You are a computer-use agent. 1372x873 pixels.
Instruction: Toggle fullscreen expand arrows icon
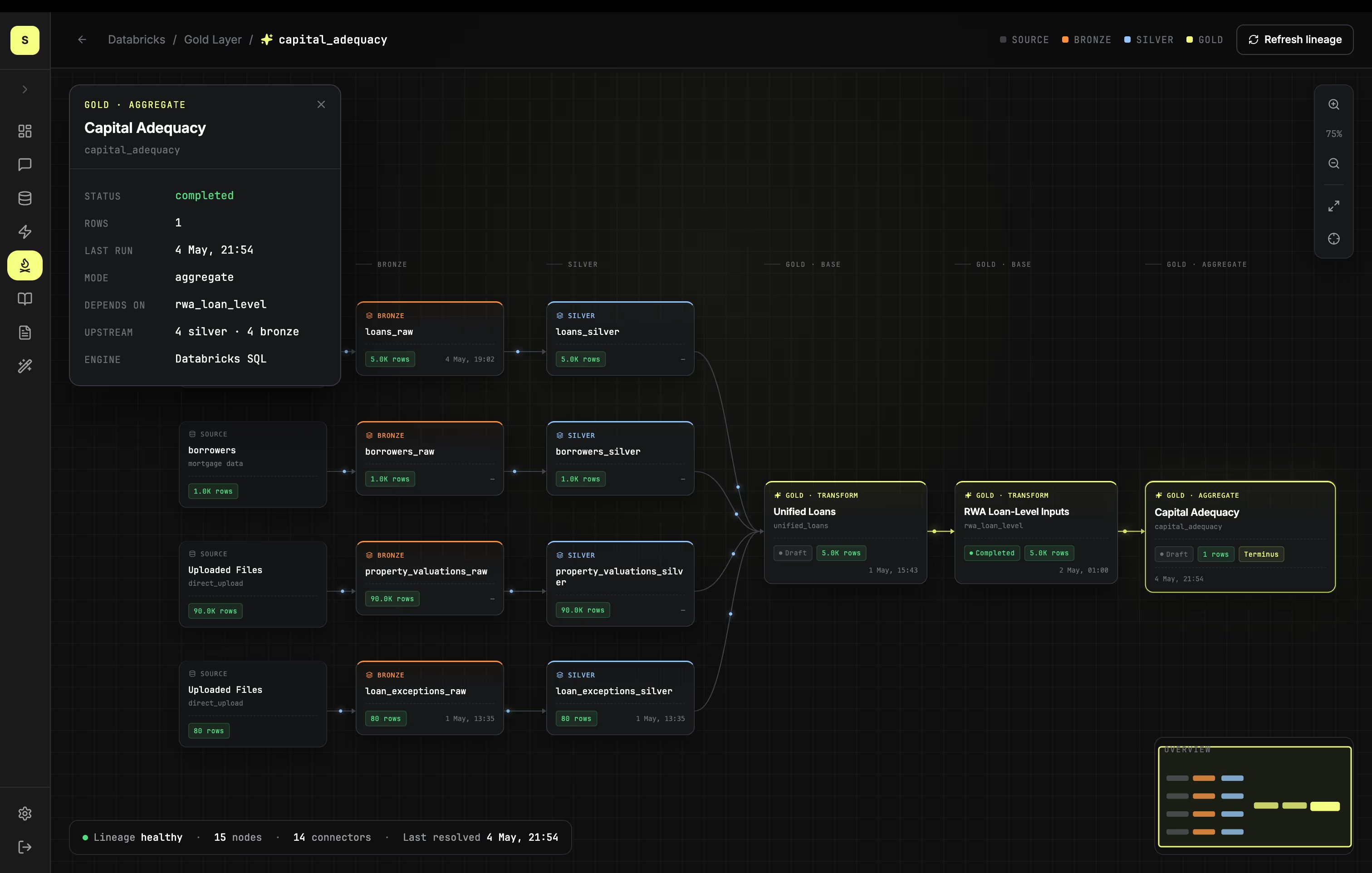pyautogui.click(x=1334, y=206)
